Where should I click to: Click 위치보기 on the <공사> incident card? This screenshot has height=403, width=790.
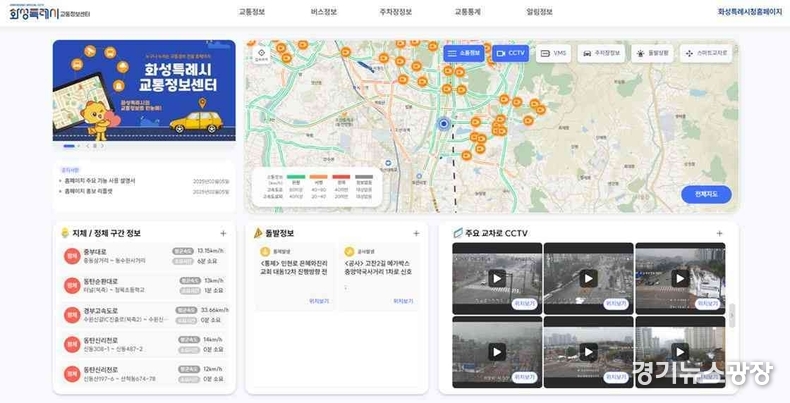coord(403,301)
